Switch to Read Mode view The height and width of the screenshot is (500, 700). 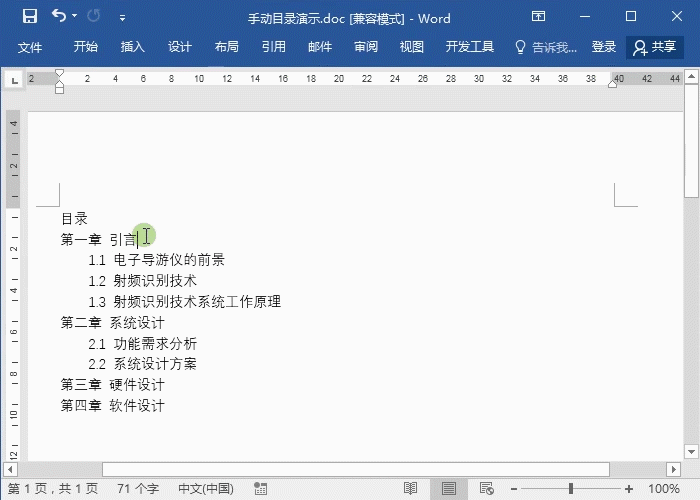(410, 489)
